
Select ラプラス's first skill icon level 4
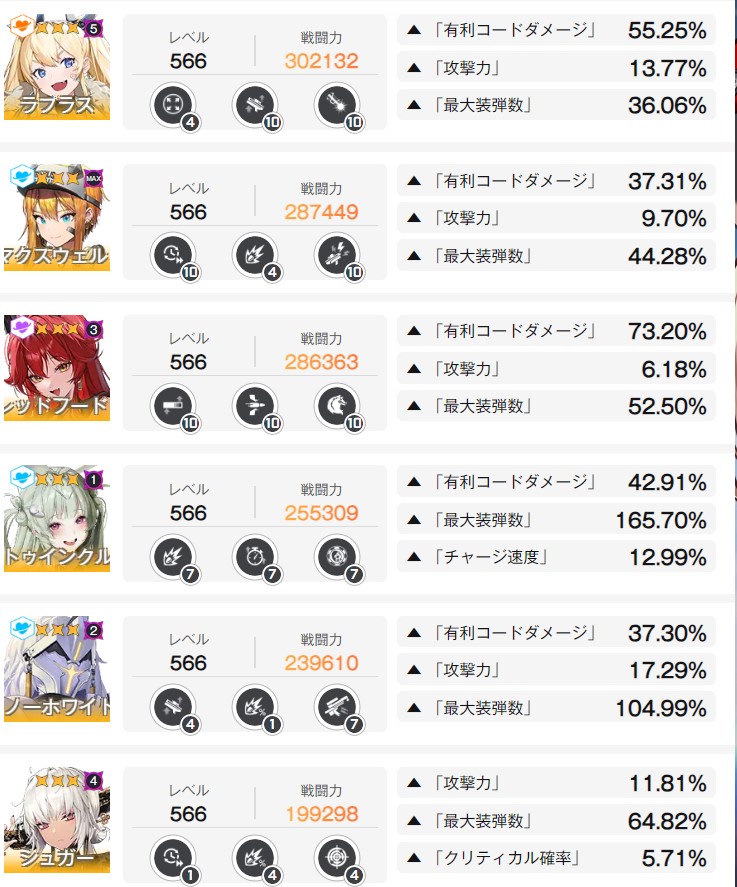[173, 105]
